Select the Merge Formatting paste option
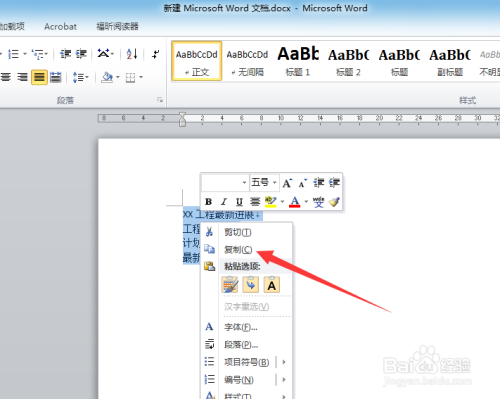The image size is (500, 399). tap(251, 285)
